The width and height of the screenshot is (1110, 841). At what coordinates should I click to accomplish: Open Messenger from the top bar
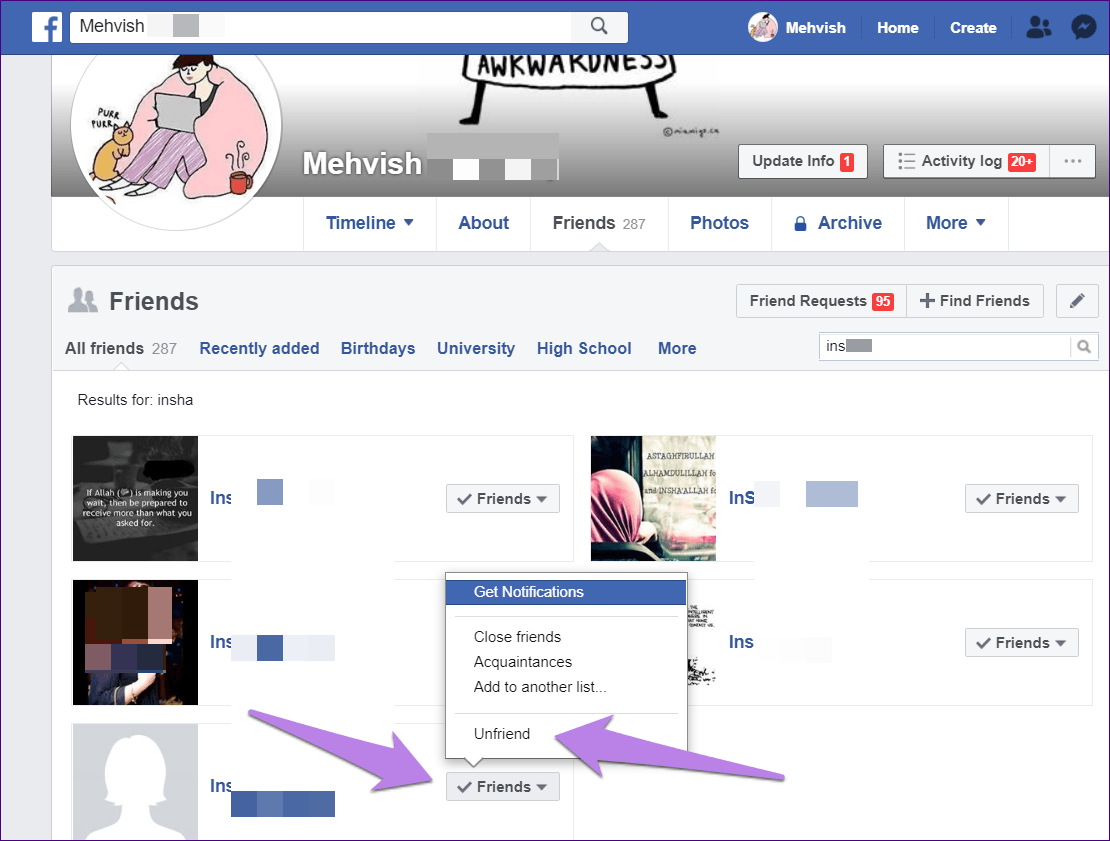(1084, 27)
